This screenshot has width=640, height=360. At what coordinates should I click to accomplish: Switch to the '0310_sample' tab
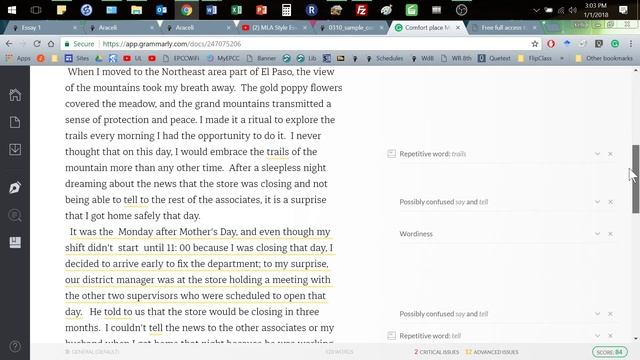coord(350,28)
